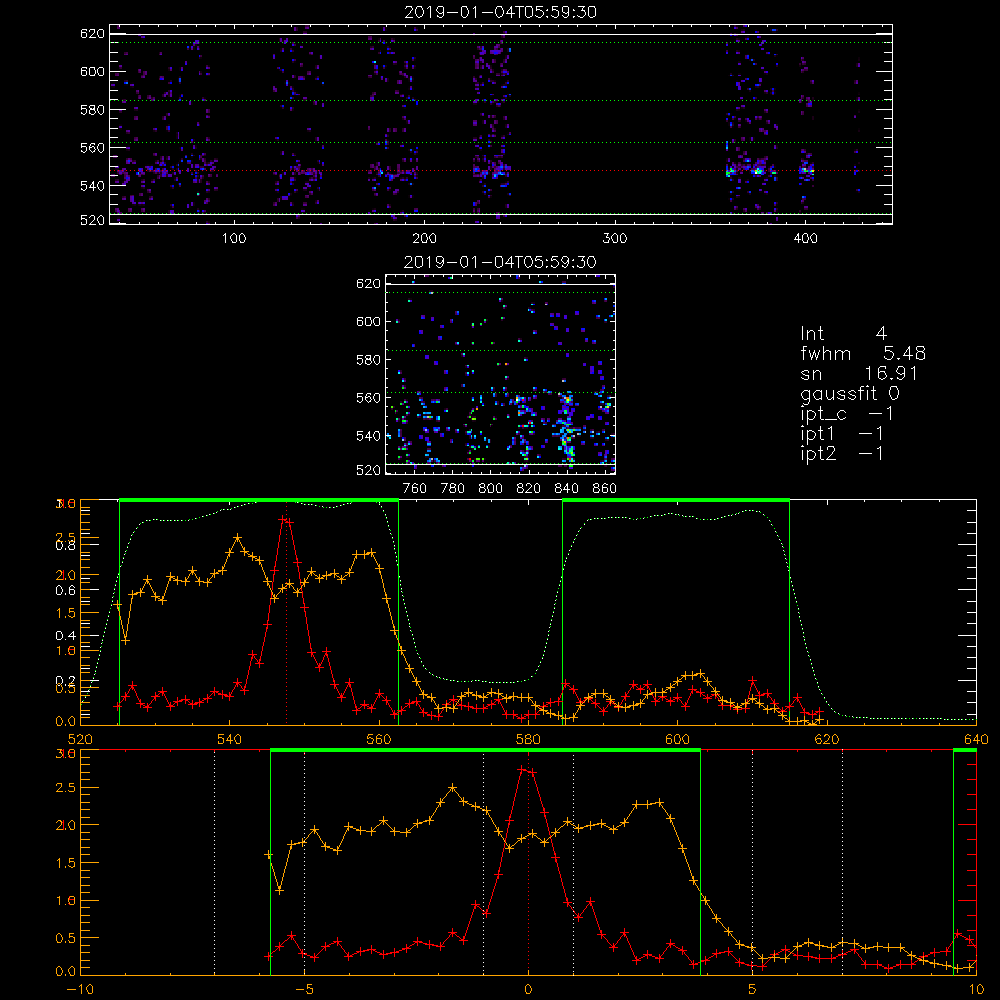1000x1000 pixels.
Task: Click the bright cluster near 840 in middle image
Action: click(x=567, y=426)
